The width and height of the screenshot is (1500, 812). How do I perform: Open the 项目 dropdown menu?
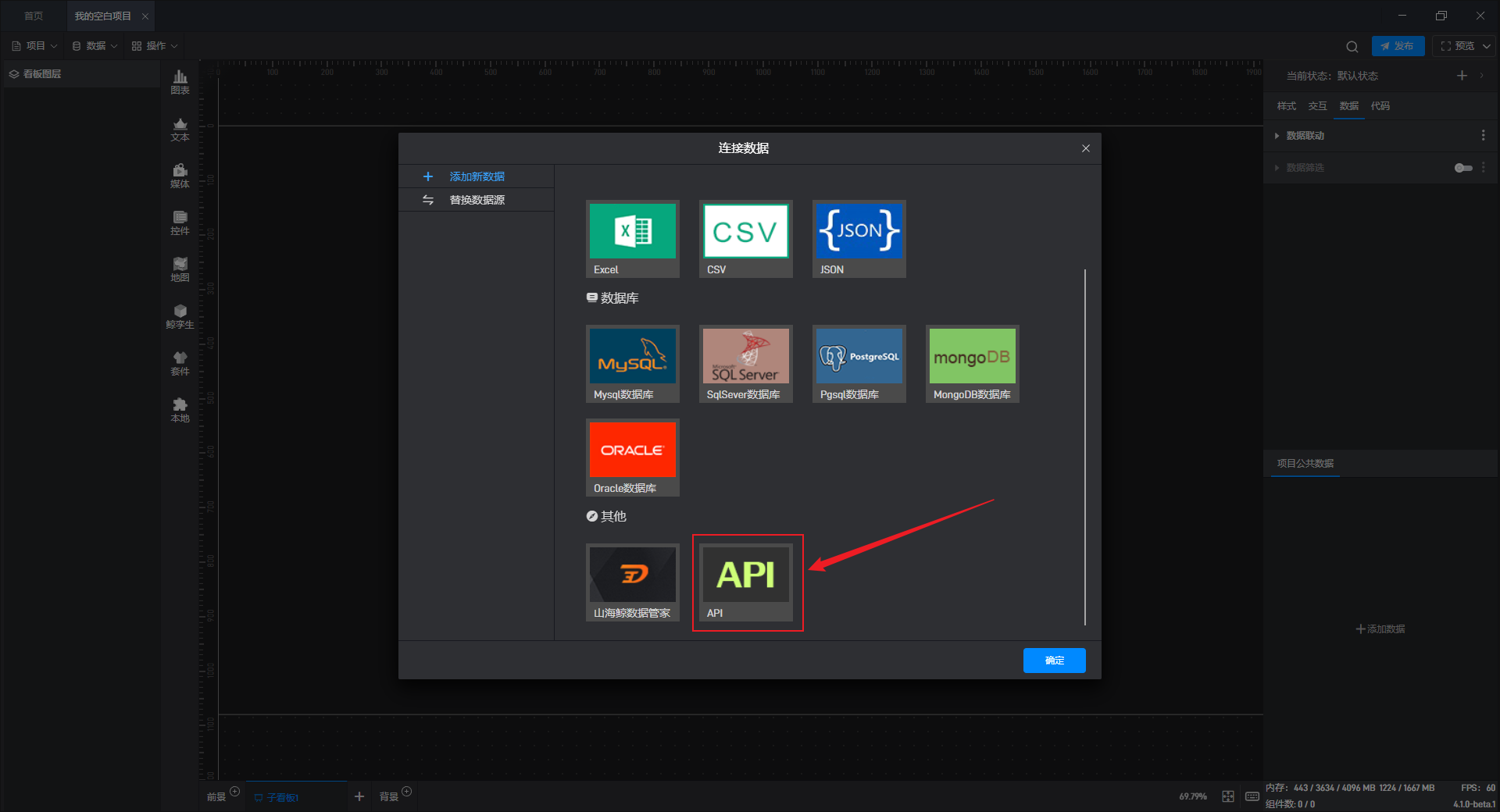[34, 46]
